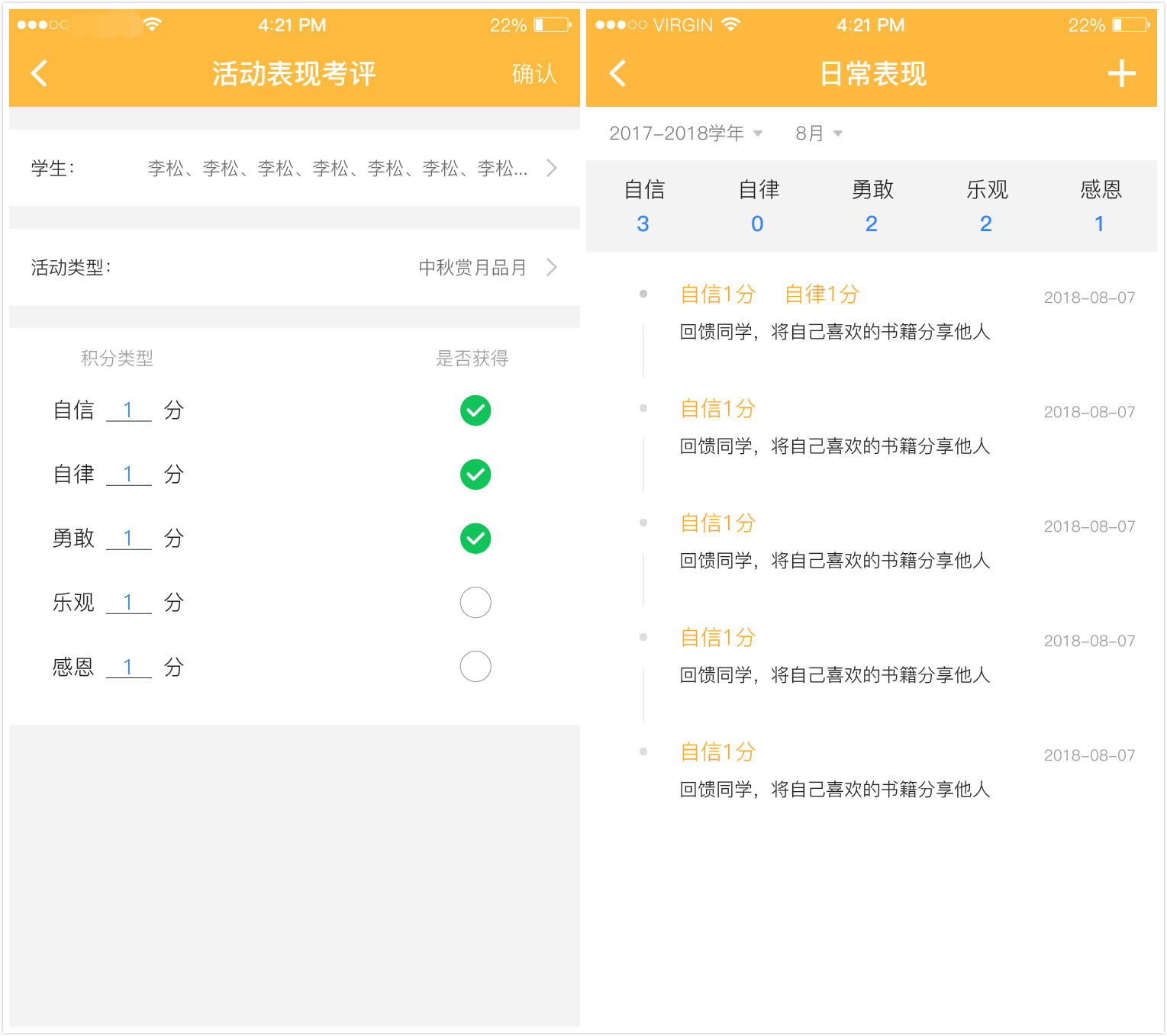Edit the 感恩 score field

[128, 667]
